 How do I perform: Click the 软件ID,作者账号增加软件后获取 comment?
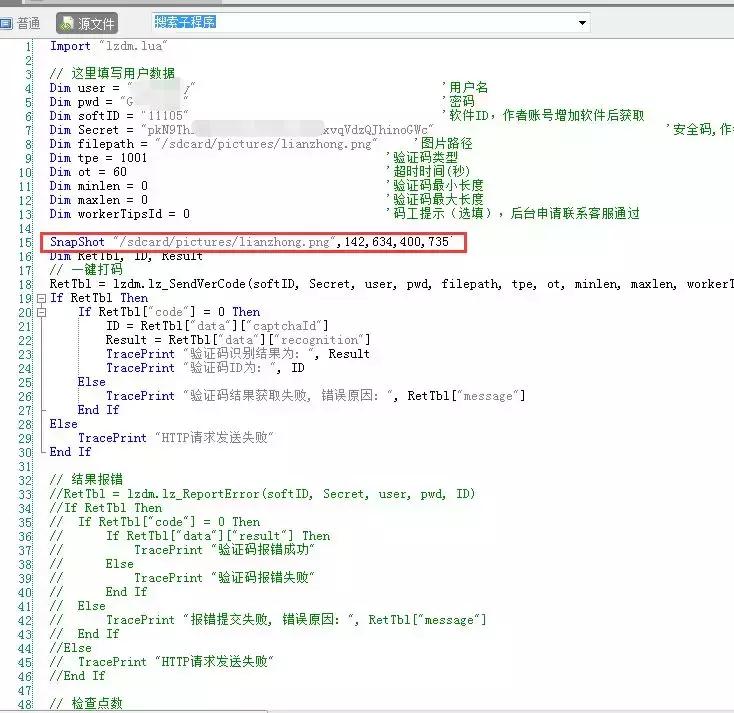[x=543, y=116]
